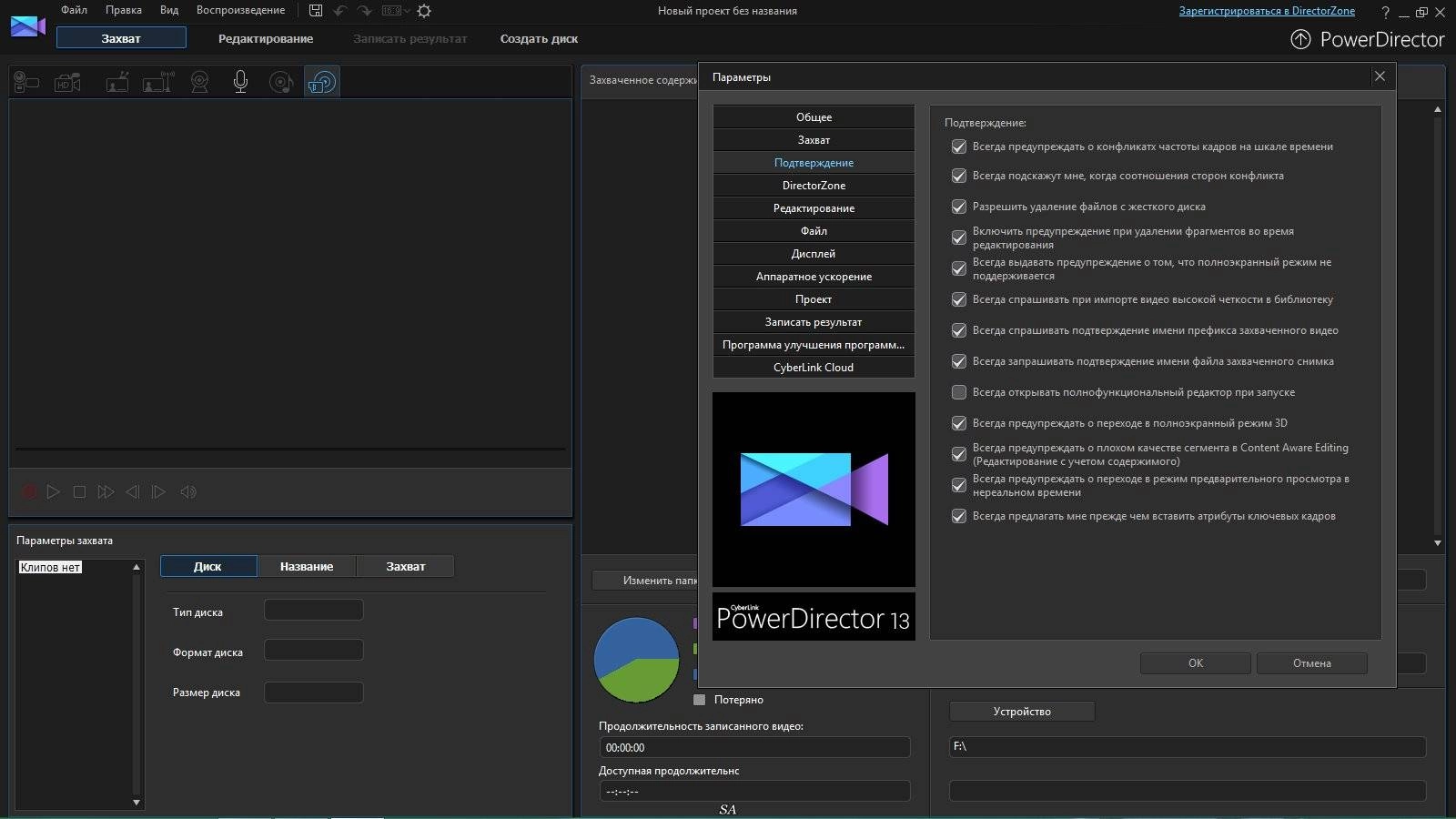The image size is (1456, 819).
Task: Open the Общее settings category
Action: pos(814,117)
